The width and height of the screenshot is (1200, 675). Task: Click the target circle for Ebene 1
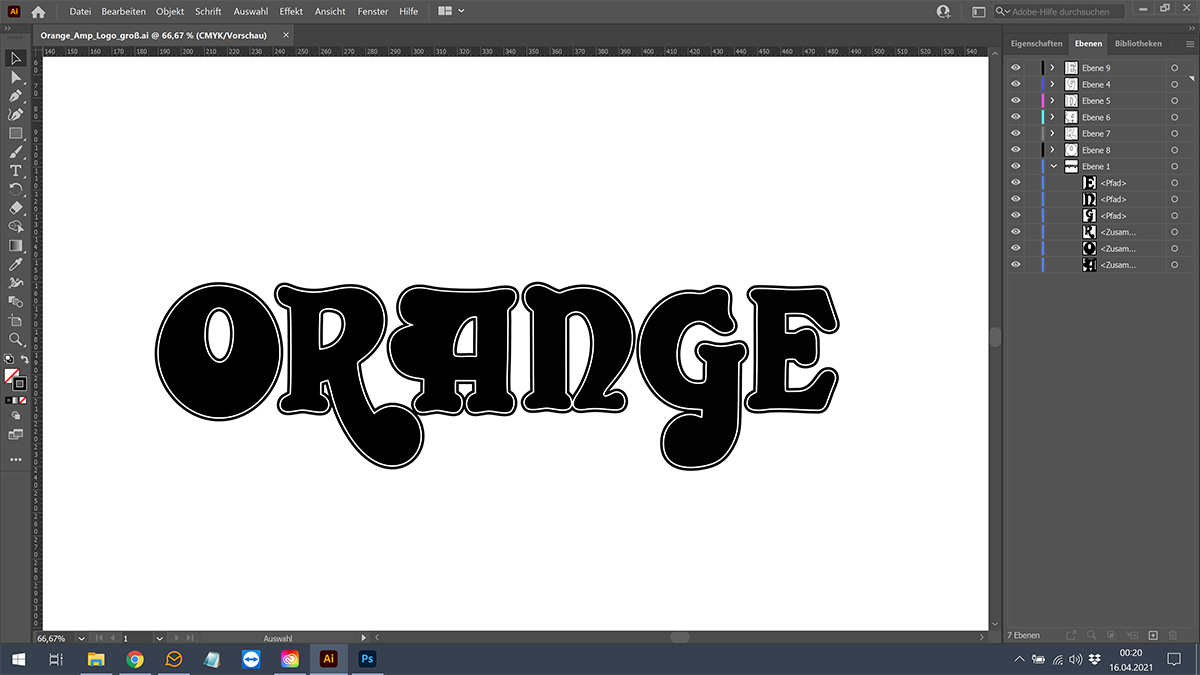tap(1175, 166)
